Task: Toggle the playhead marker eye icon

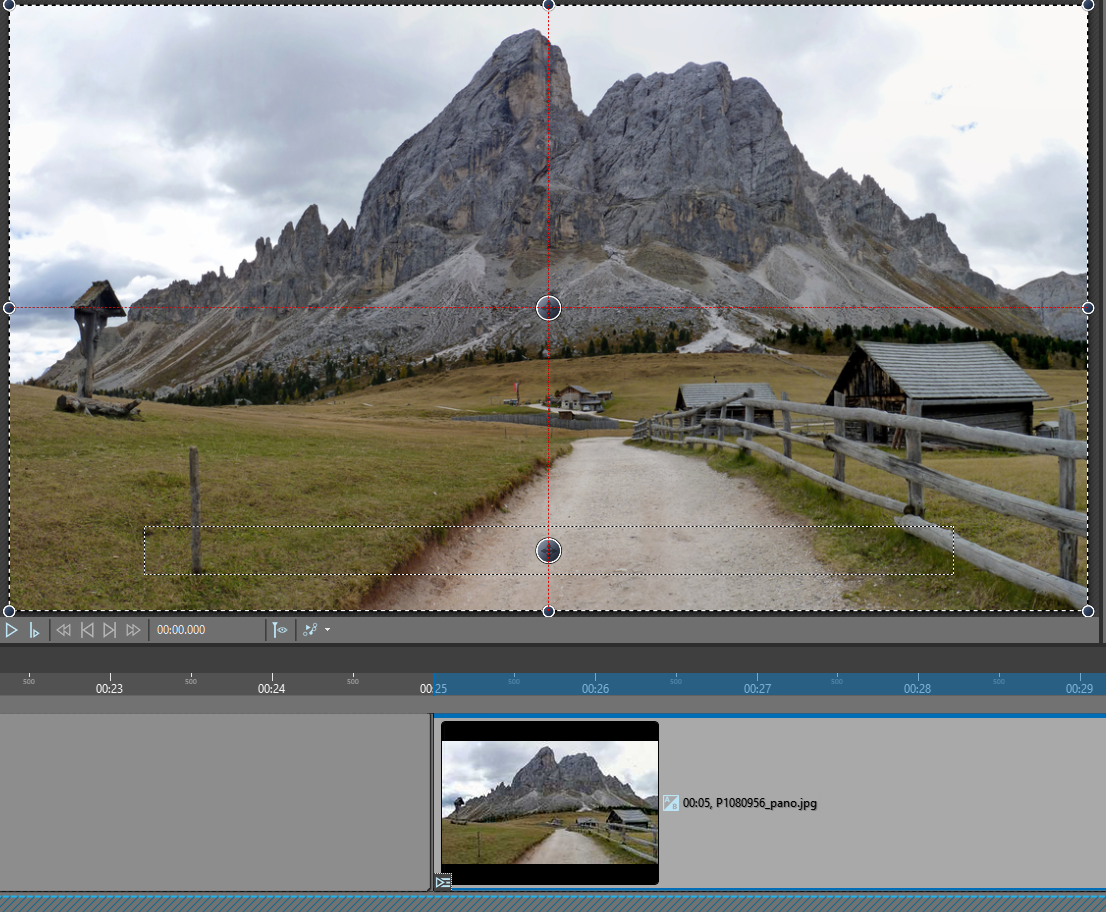Action: tap(280, 630)
